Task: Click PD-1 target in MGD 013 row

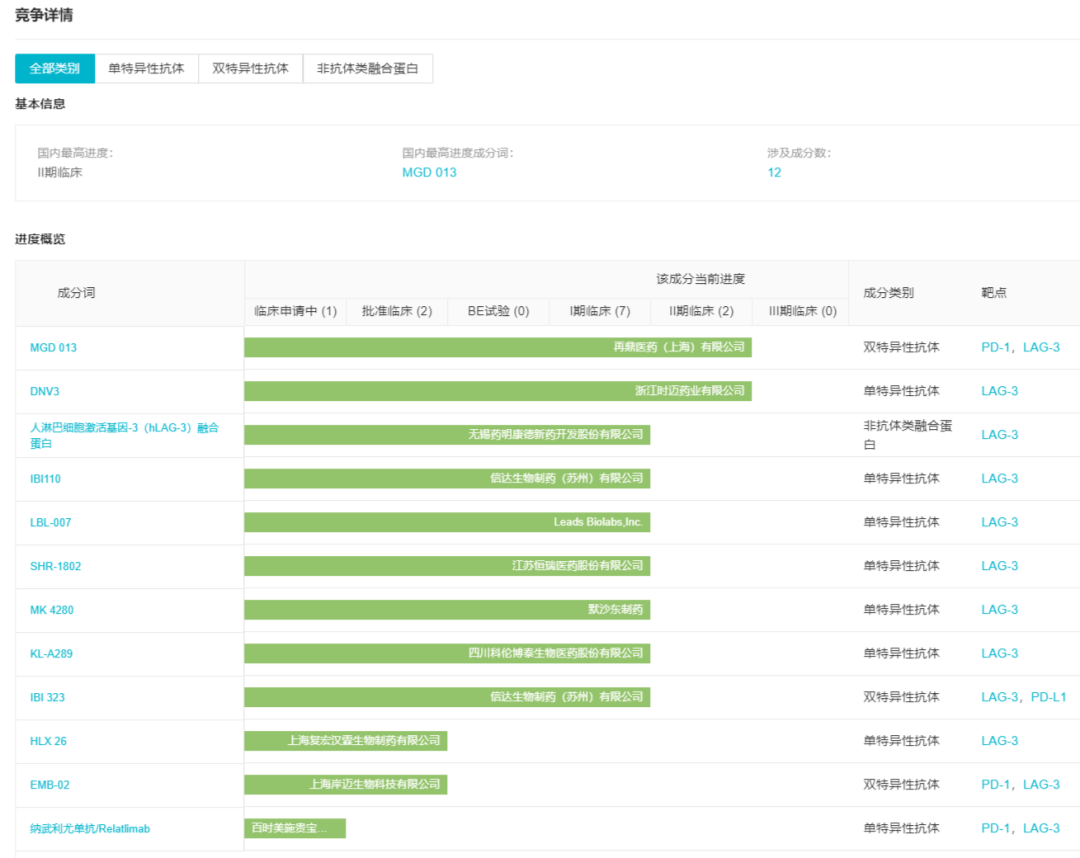Action: (x=995, y=347)
